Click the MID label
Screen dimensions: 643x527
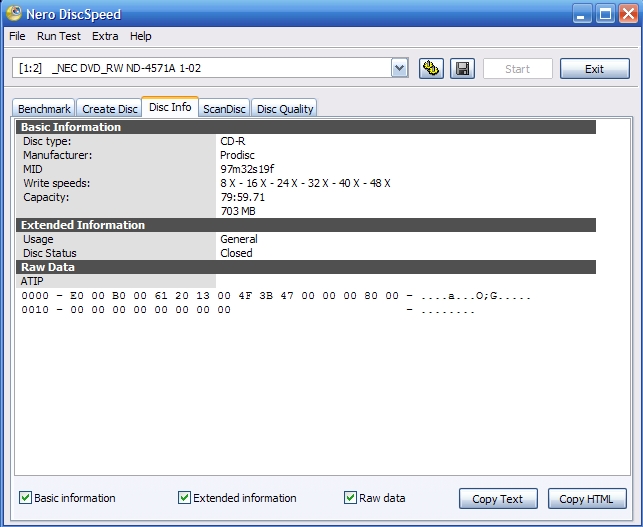click(32, 169)
